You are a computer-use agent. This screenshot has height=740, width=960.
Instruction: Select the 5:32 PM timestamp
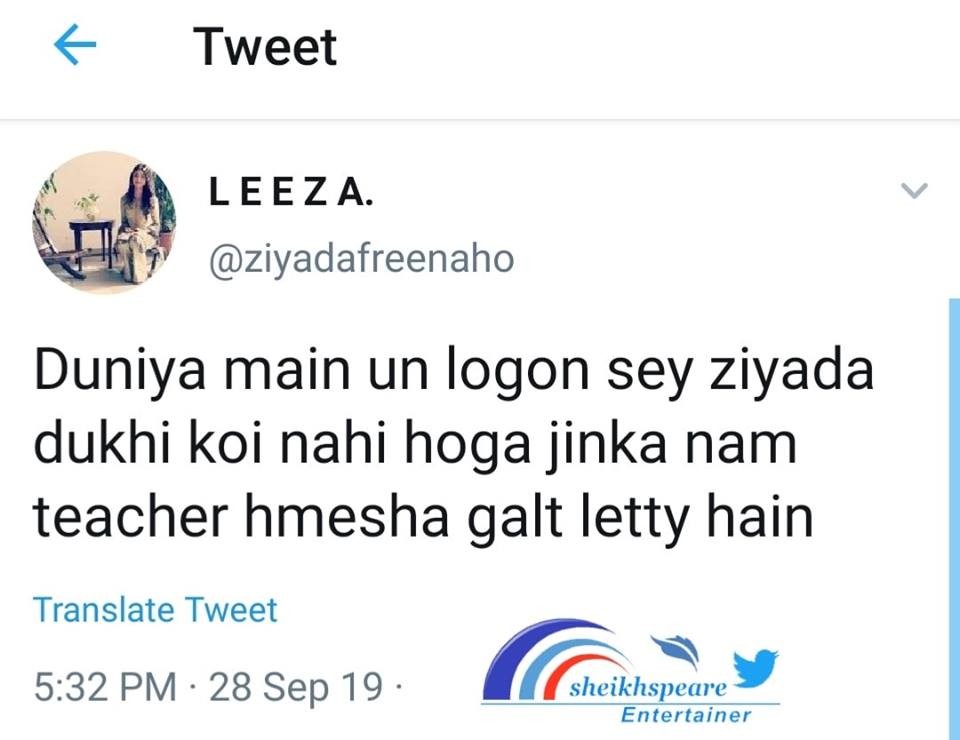105,686
